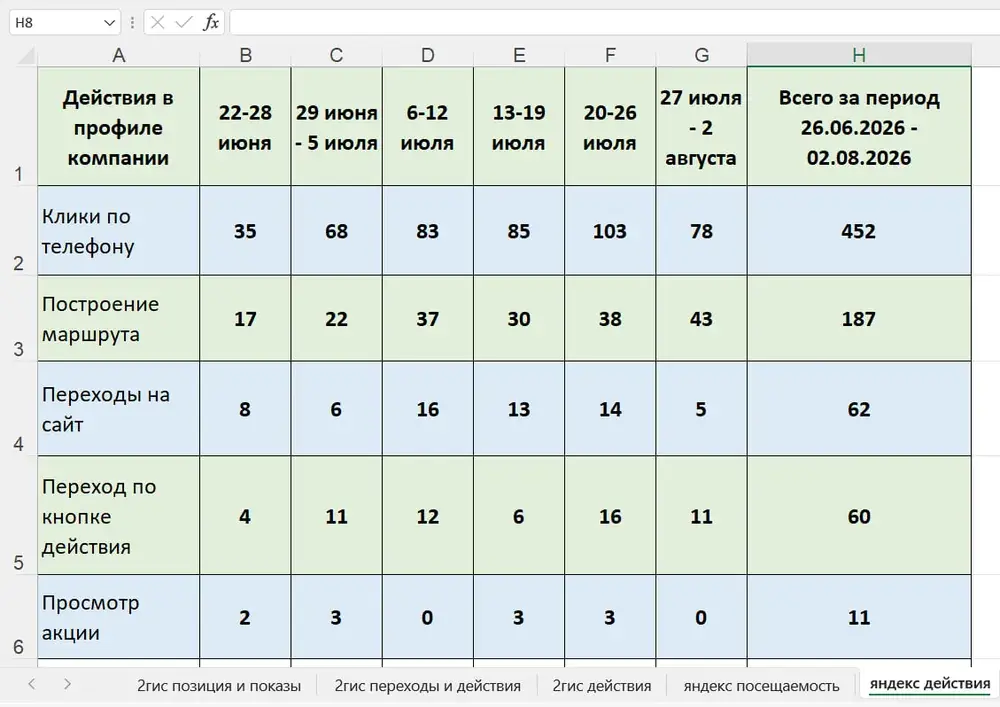Select the "яндекс посещаемость" sheet tab
Viewport: 1000px width, 707px height.
761,686
